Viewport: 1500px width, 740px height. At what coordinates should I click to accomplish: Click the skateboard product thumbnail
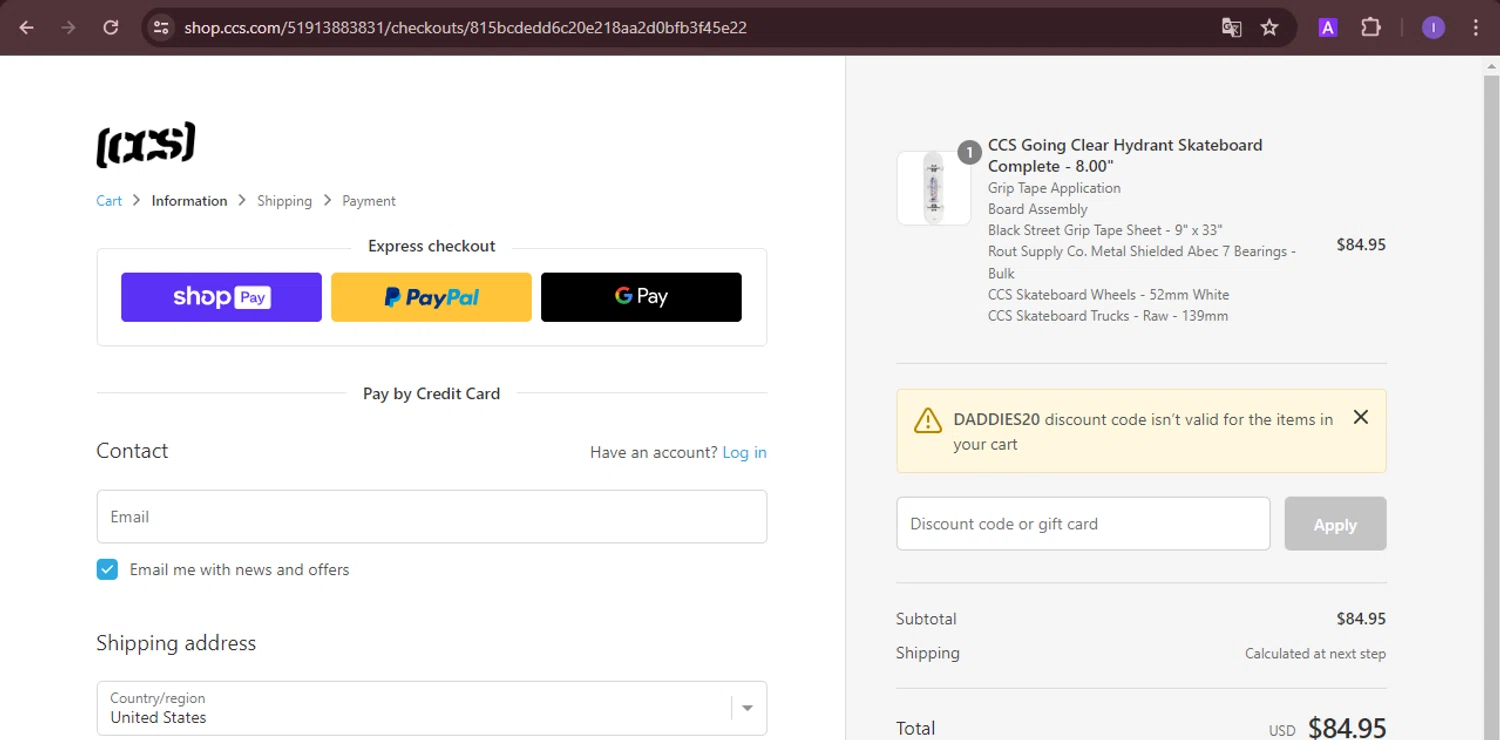click(x=934, y=188)
